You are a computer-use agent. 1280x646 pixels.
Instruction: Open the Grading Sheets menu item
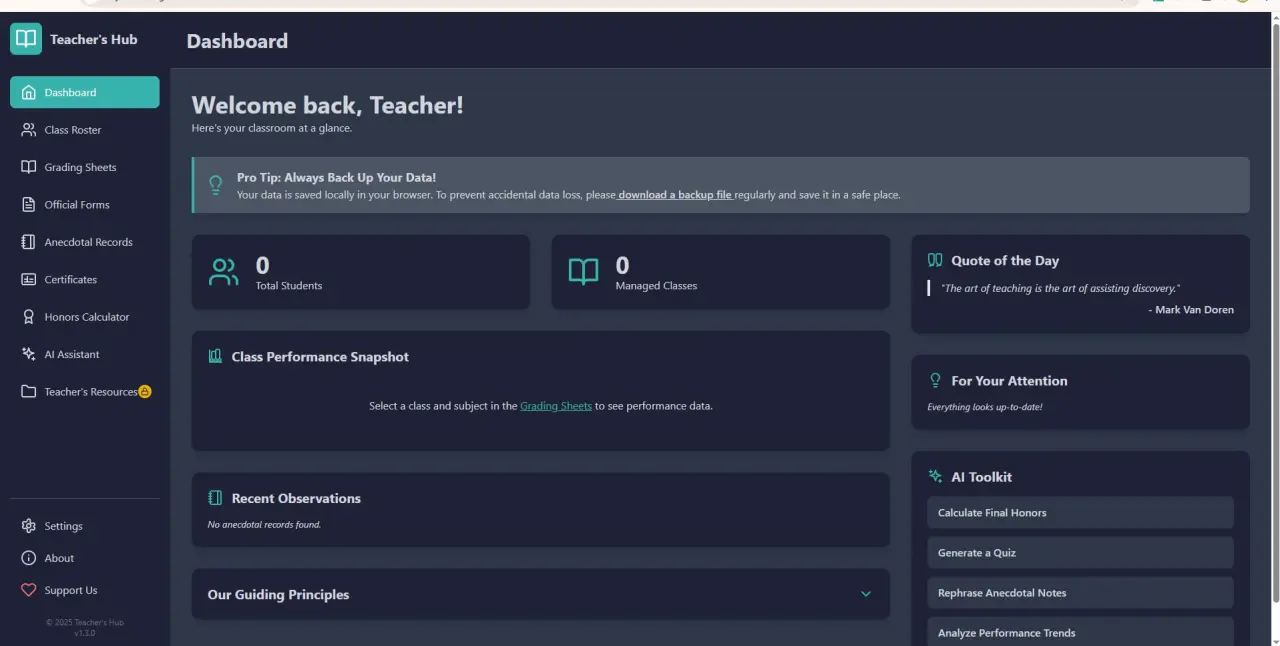click(x=85, y=167)
